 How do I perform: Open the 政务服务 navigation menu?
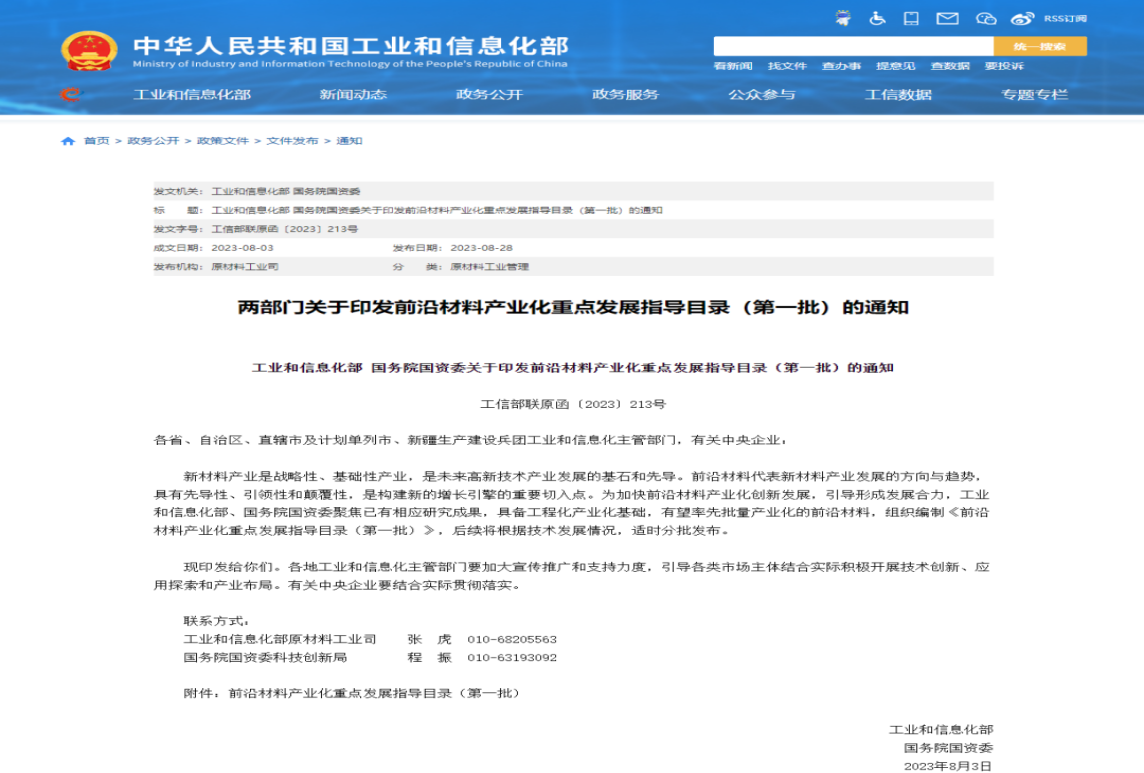click(x=625, y=95)
